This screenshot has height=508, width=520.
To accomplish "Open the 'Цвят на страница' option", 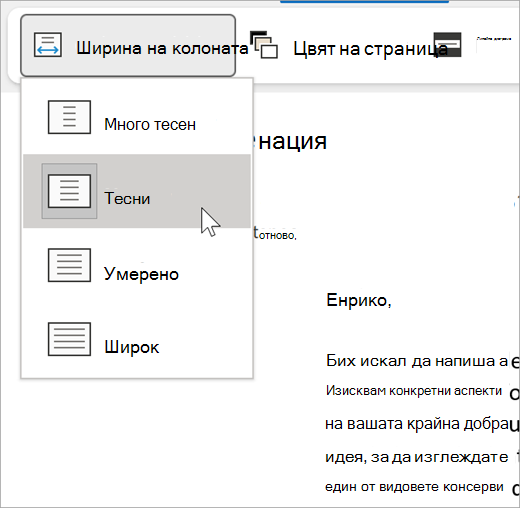I will [x=370, y=49].
